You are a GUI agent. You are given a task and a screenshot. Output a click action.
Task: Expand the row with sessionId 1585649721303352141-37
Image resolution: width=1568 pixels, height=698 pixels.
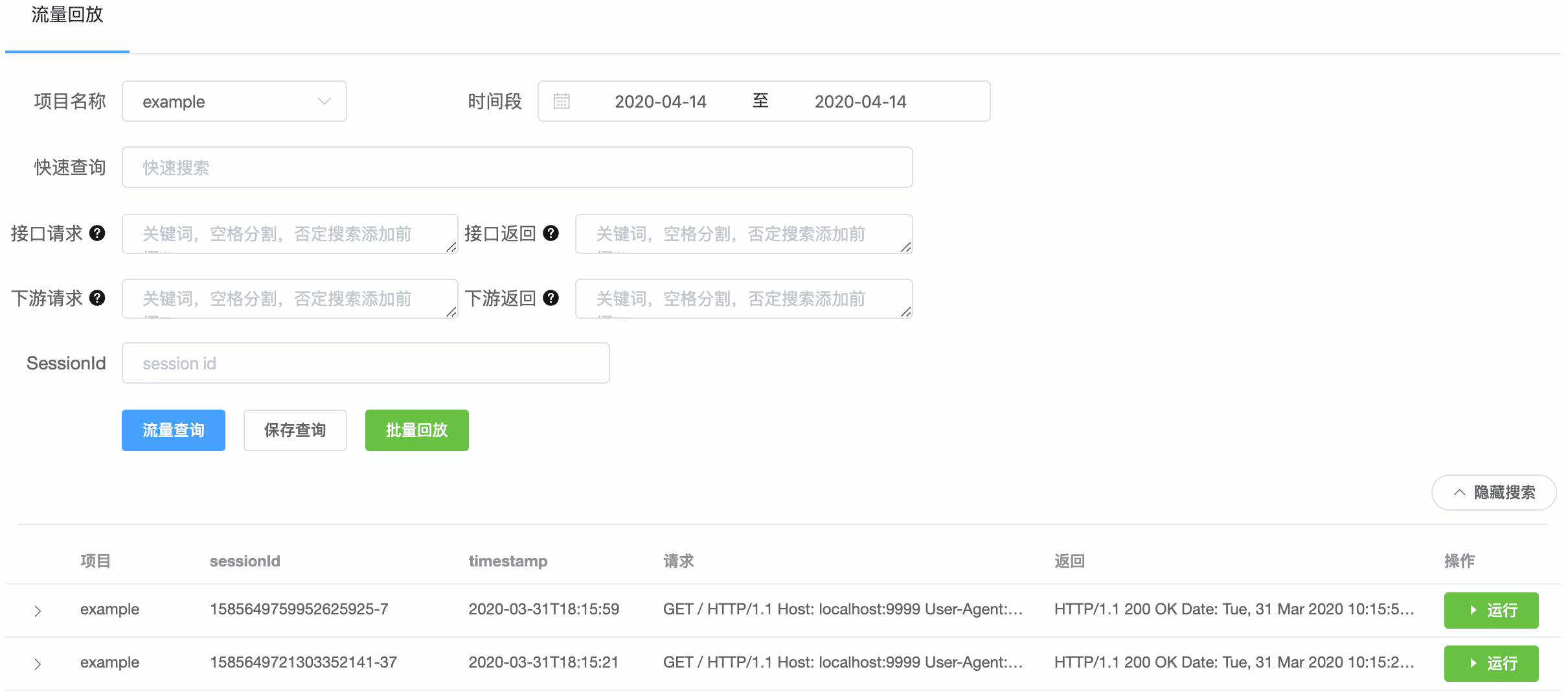[x=38, y=662]
